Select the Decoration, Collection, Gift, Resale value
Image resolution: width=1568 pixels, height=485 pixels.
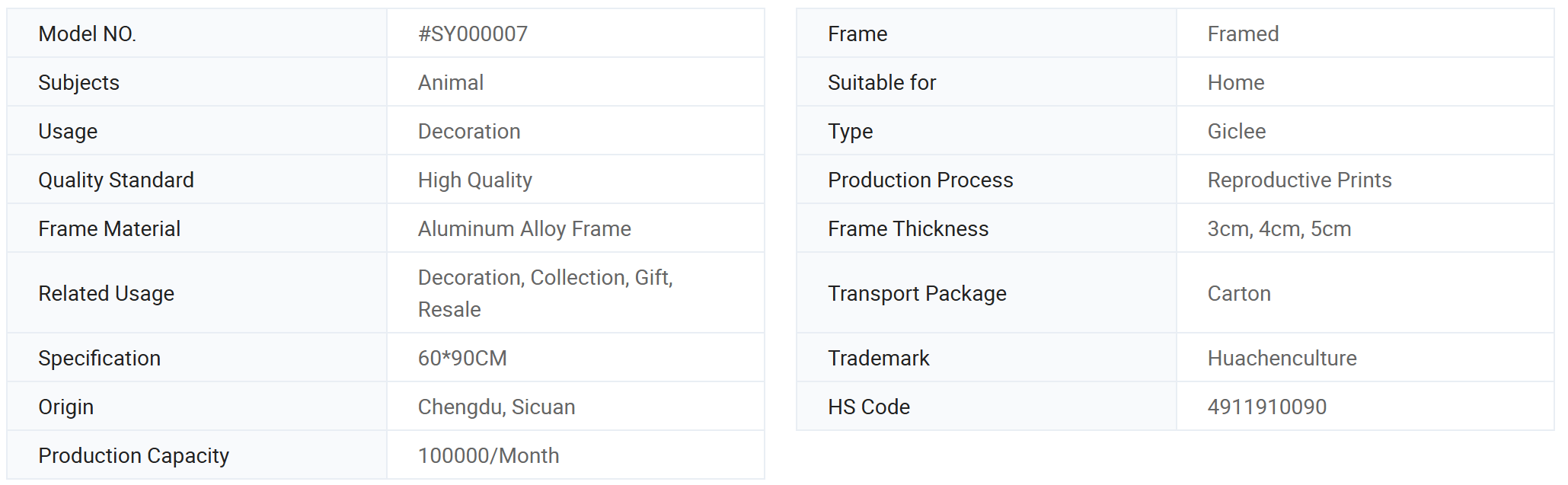[545, 293]
